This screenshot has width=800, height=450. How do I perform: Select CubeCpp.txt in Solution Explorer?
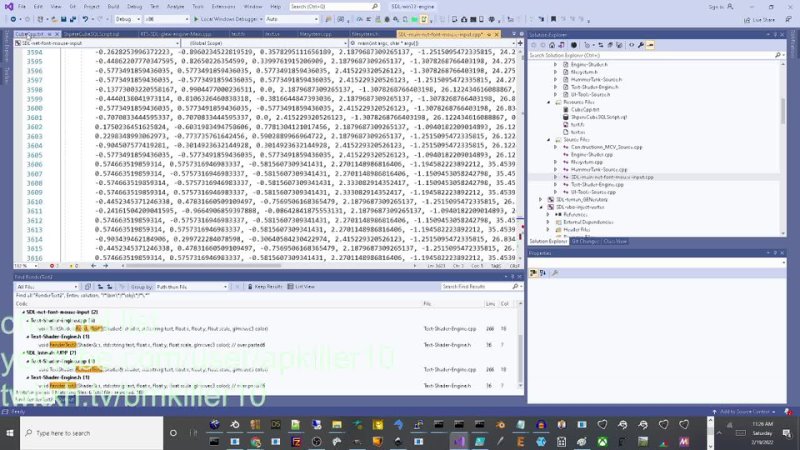click(585, 110)
